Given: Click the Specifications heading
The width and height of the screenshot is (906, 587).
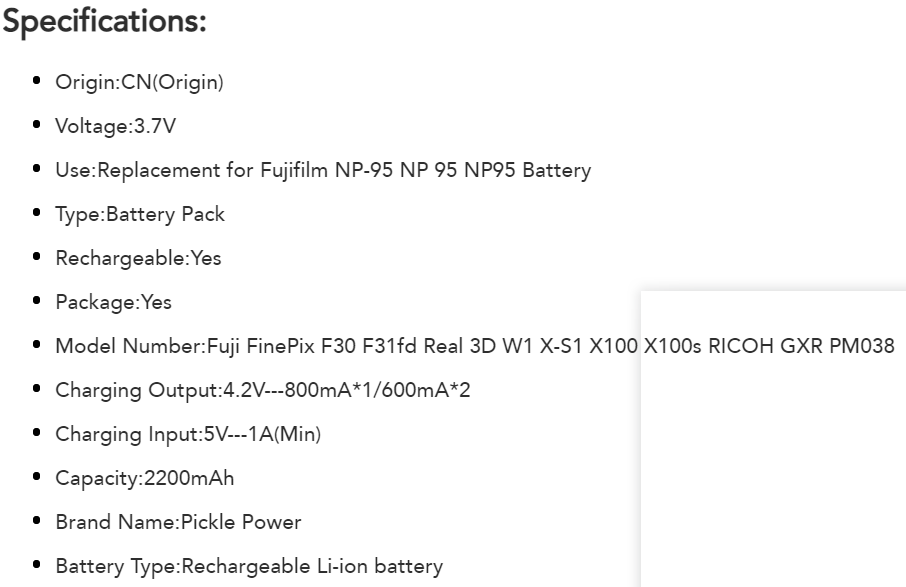Looking at the screenshot, I should [105, 21].
